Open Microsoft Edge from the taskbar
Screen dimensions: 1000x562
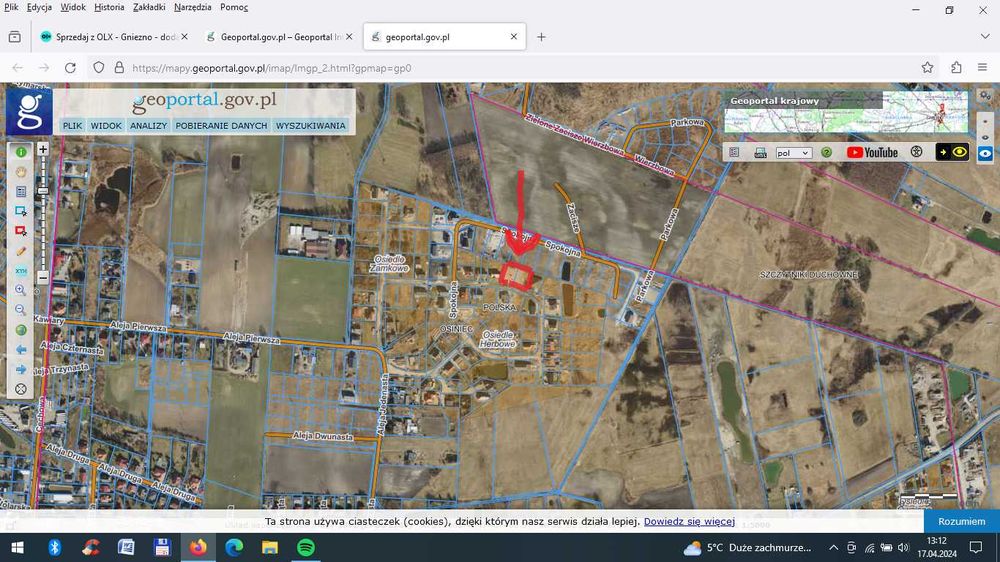click(x=234, y=547)
